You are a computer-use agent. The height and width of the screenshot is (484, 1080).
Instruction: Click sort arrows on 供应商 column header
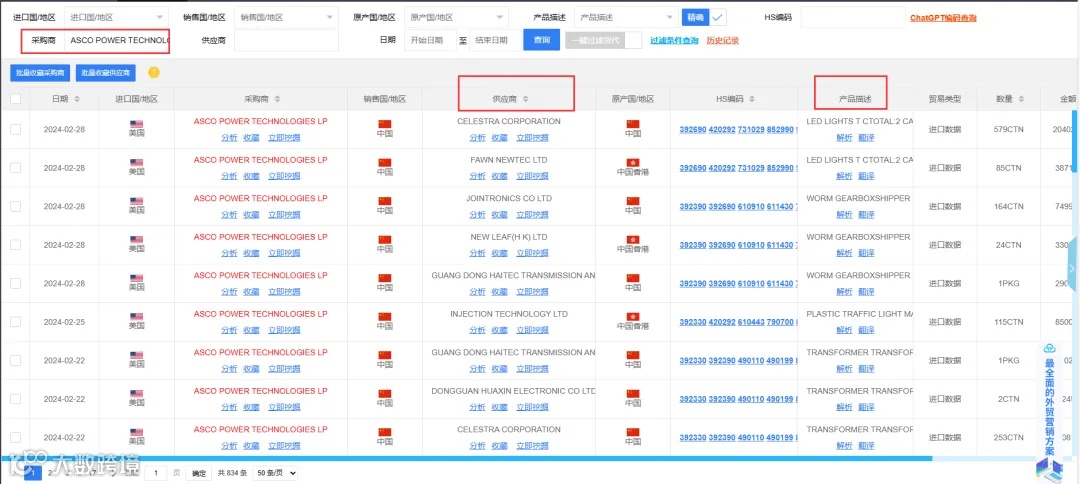pyautogui.click(x=526, y=99)
